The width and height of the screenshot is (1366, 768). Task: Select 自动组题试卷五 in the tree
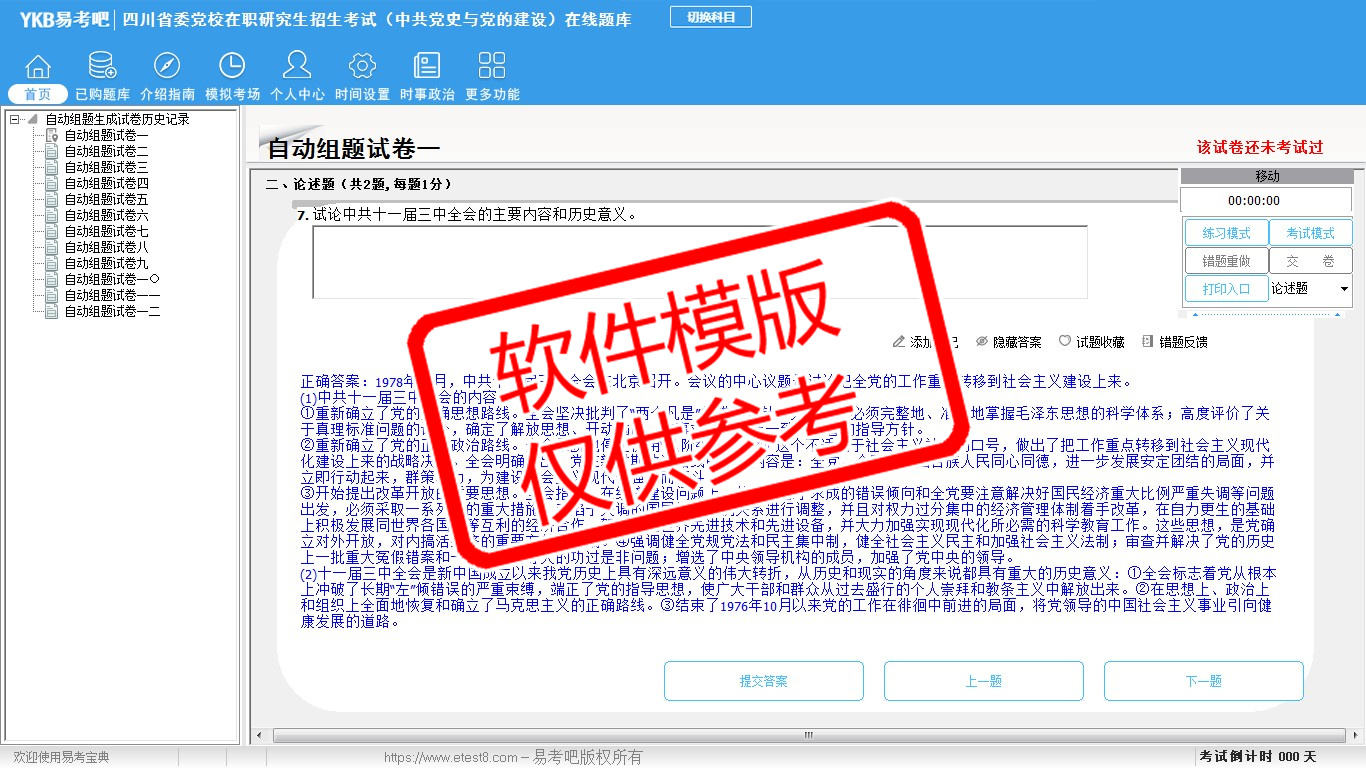coord(106,199)
